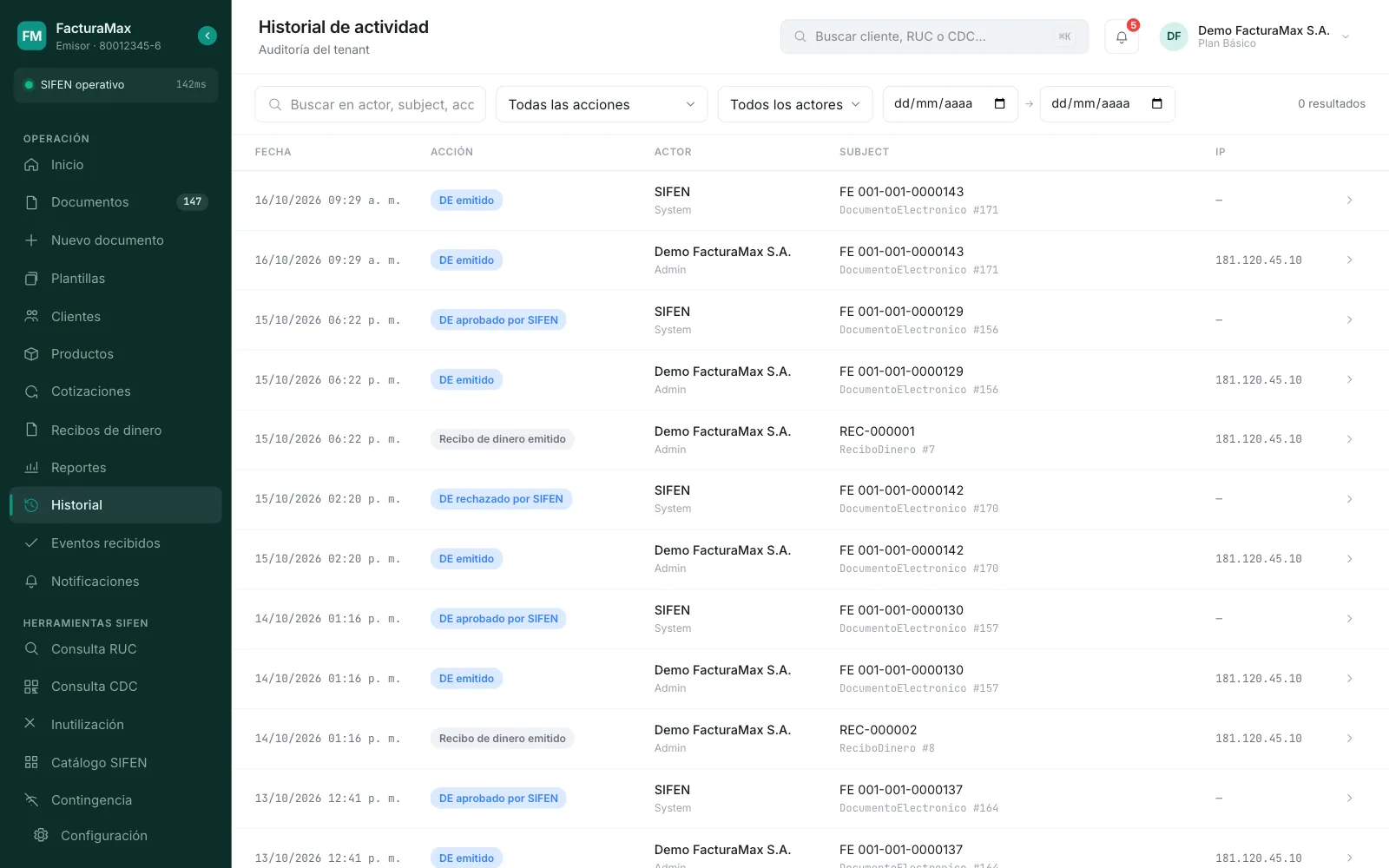Go to Eventos recibidos page

point(115,543)
